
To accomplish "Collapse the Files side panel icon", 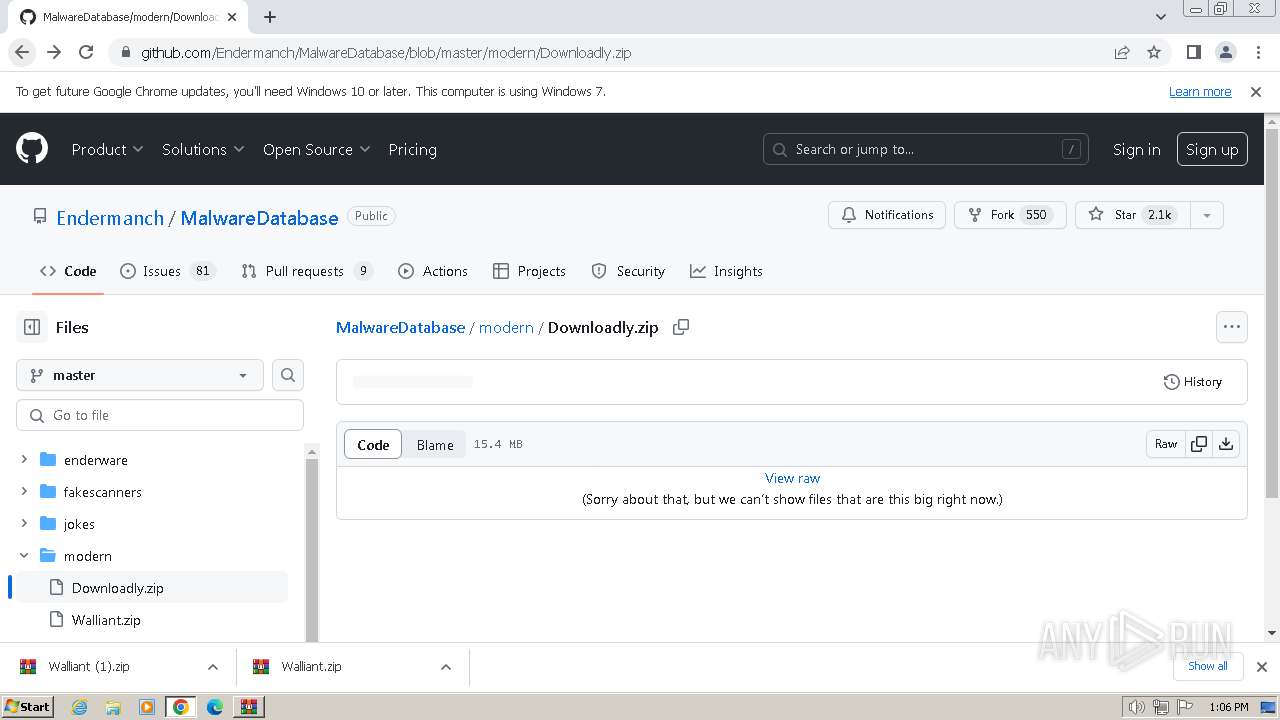I will 32,327.
